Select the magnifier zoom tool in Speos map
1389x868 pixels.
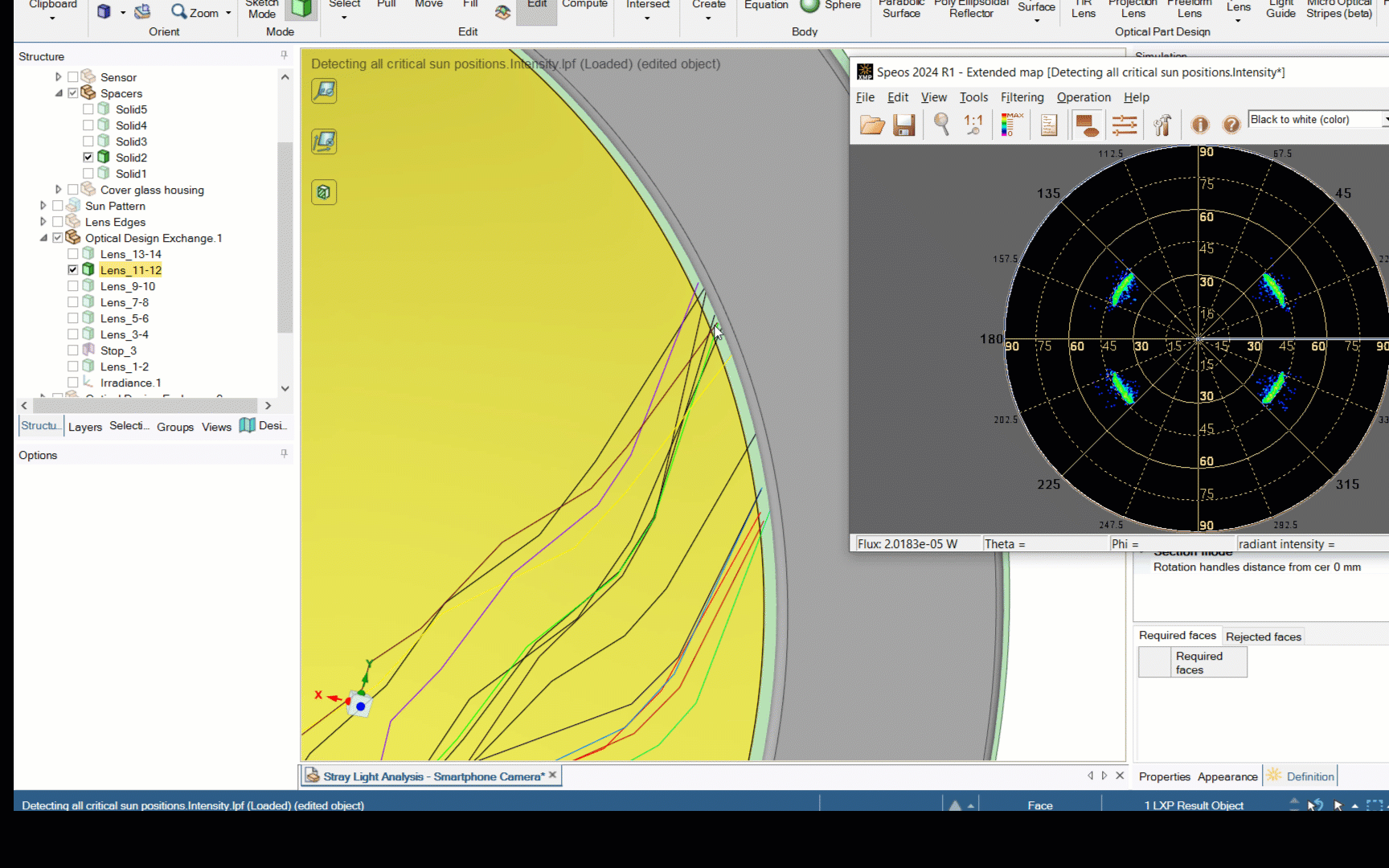pos(941,125)
